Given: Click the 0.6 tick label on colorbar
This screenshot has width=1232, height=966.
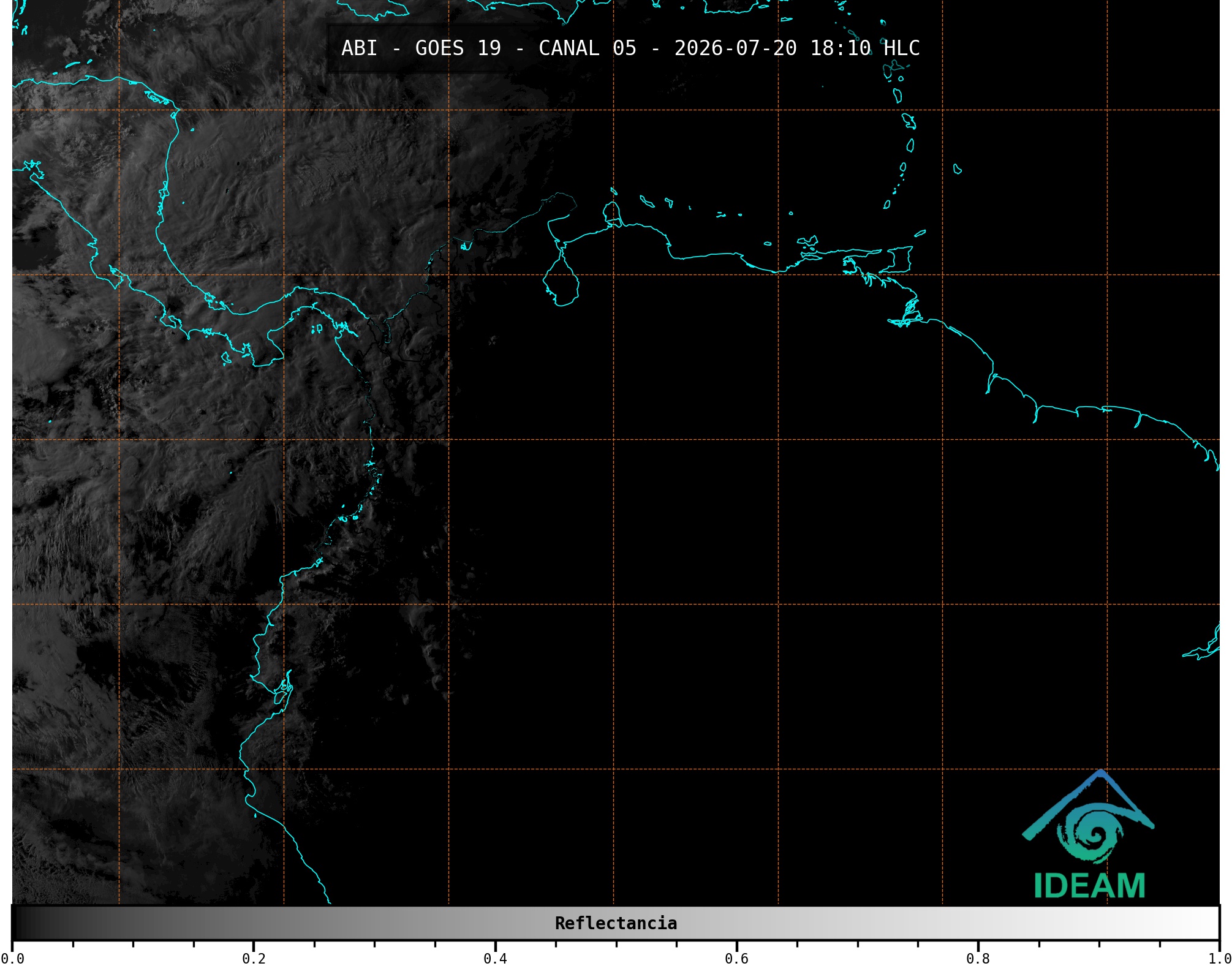Looking at the screenshot, I should tap(736, 958).
